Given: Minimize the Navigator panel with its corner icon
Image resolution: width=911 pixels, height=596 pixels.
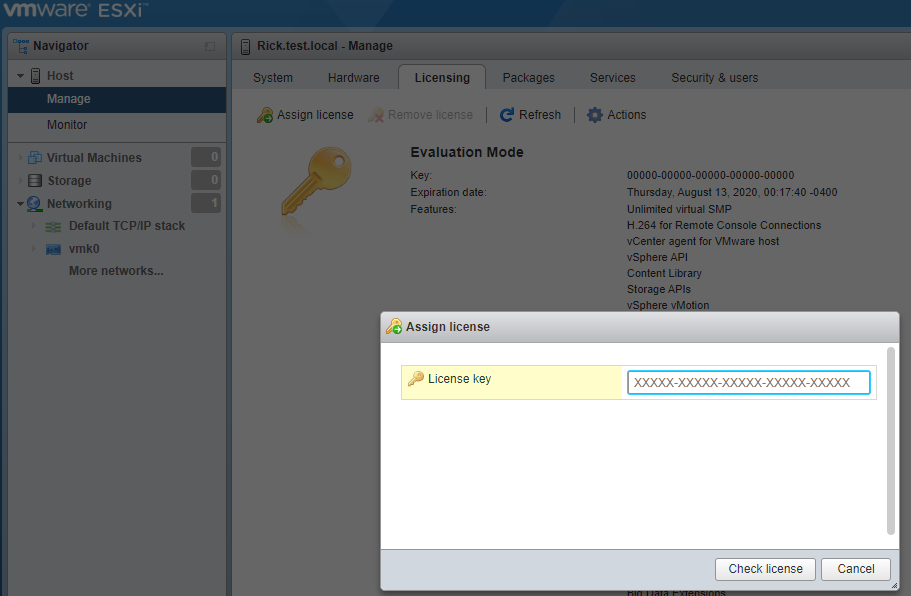Looking at the screenshot, I should coord(210,46).
